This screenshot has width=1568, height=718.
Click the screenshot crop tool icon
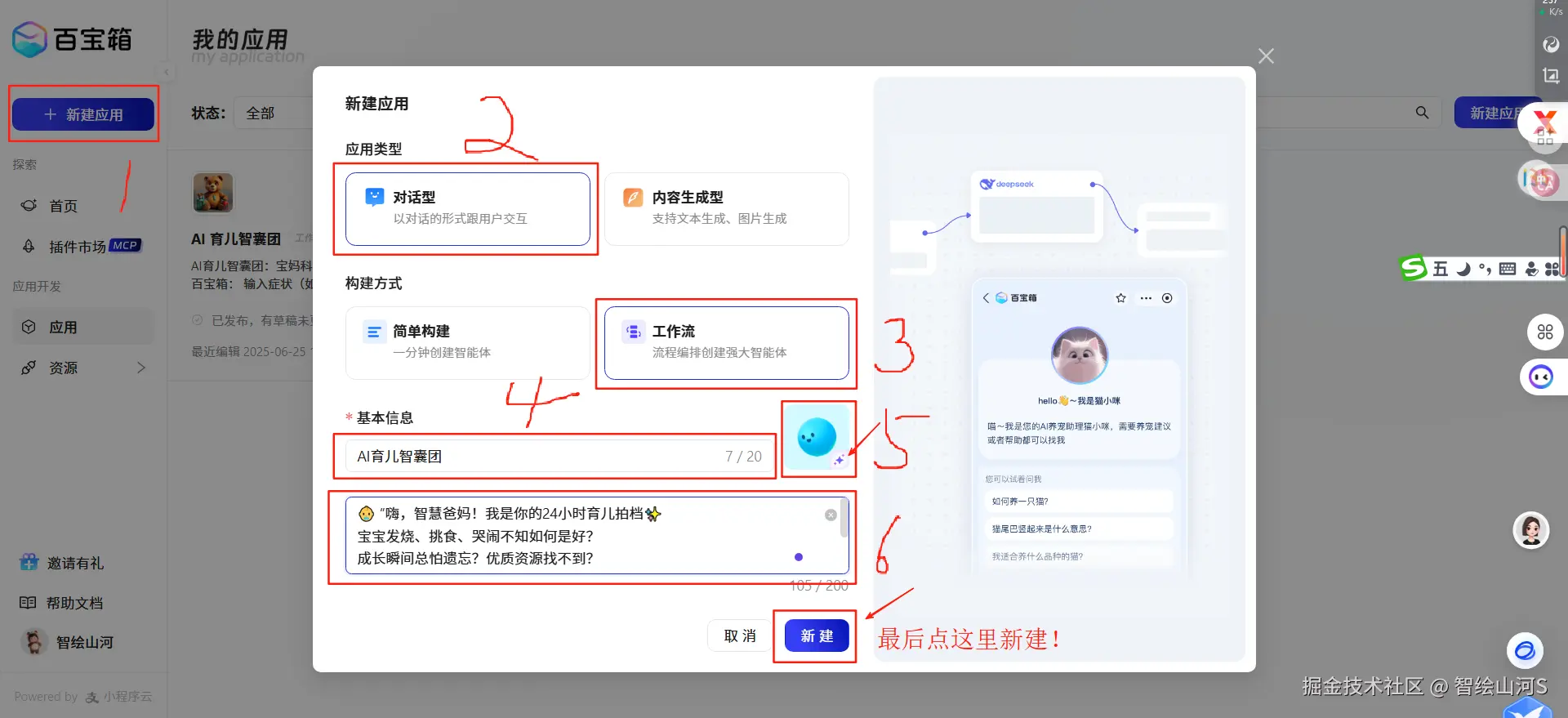coord(1551,75)
